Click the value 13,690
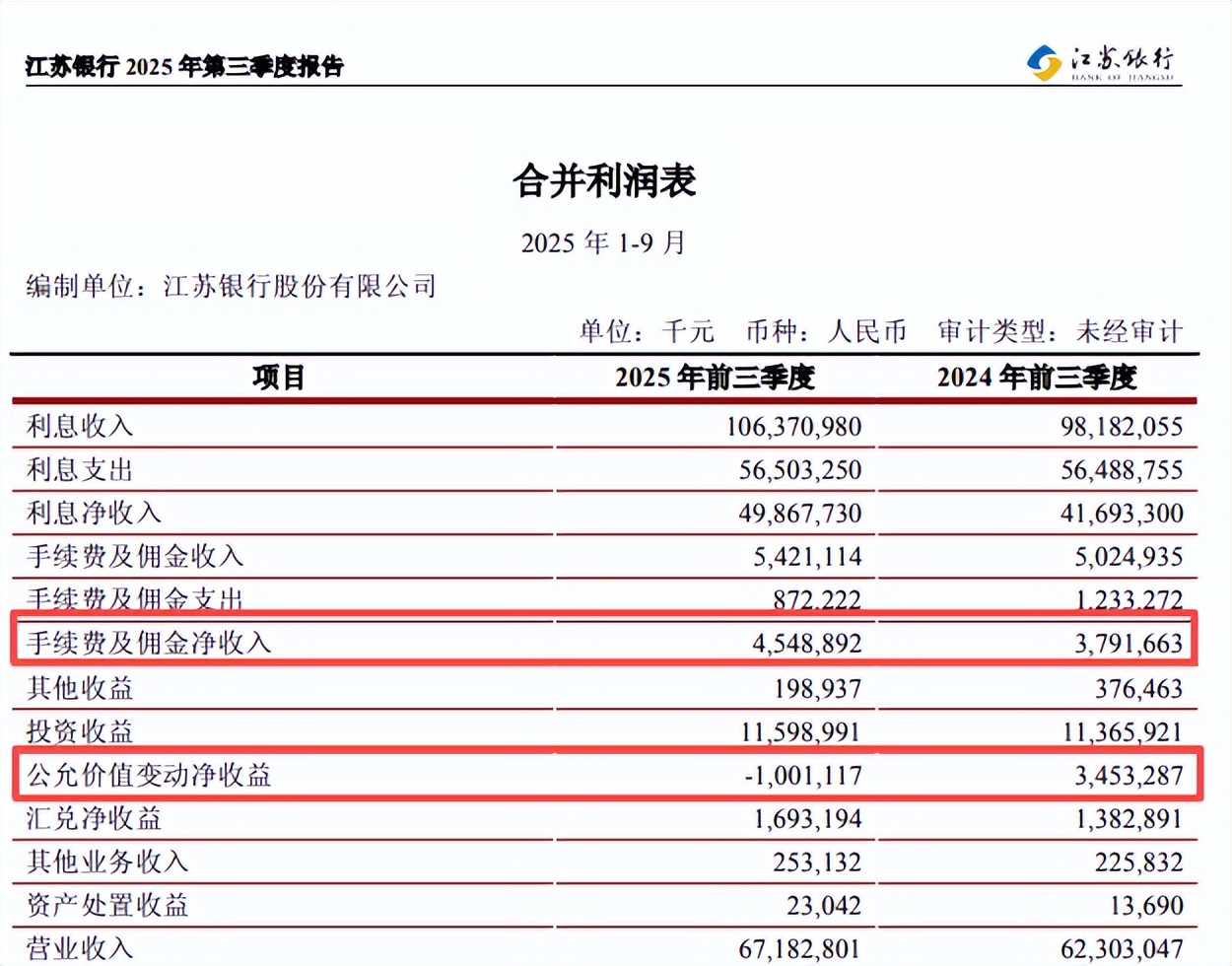 coord(1145,906)
